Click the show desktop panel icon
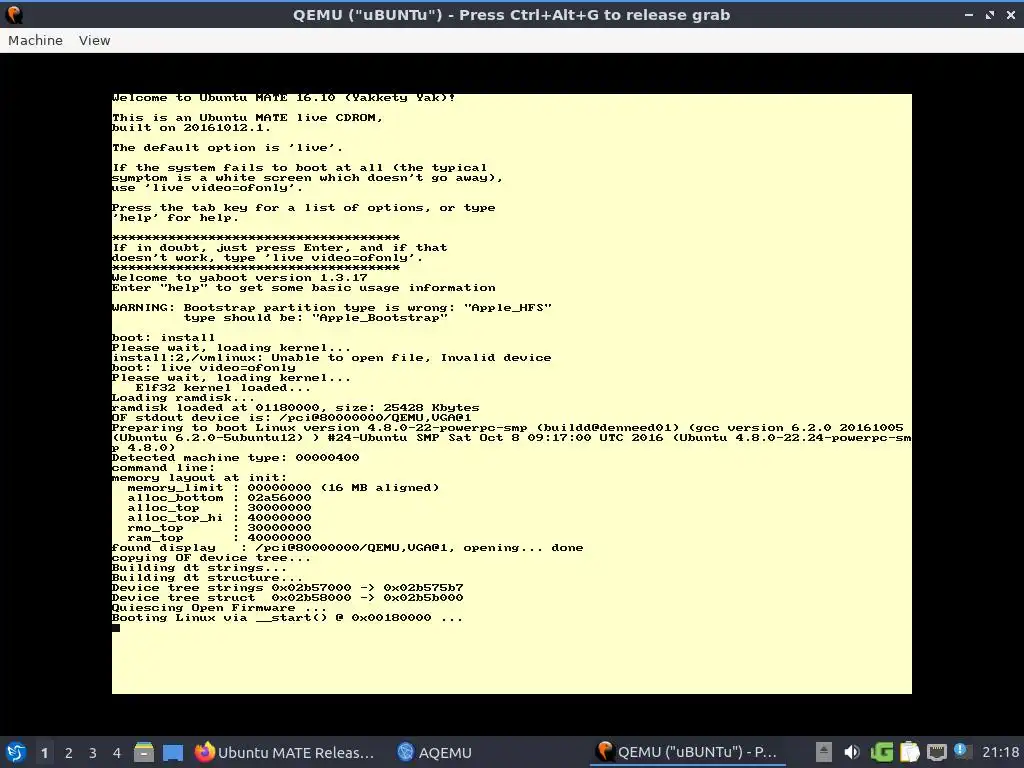1024x768 pixels. point(172,752)
